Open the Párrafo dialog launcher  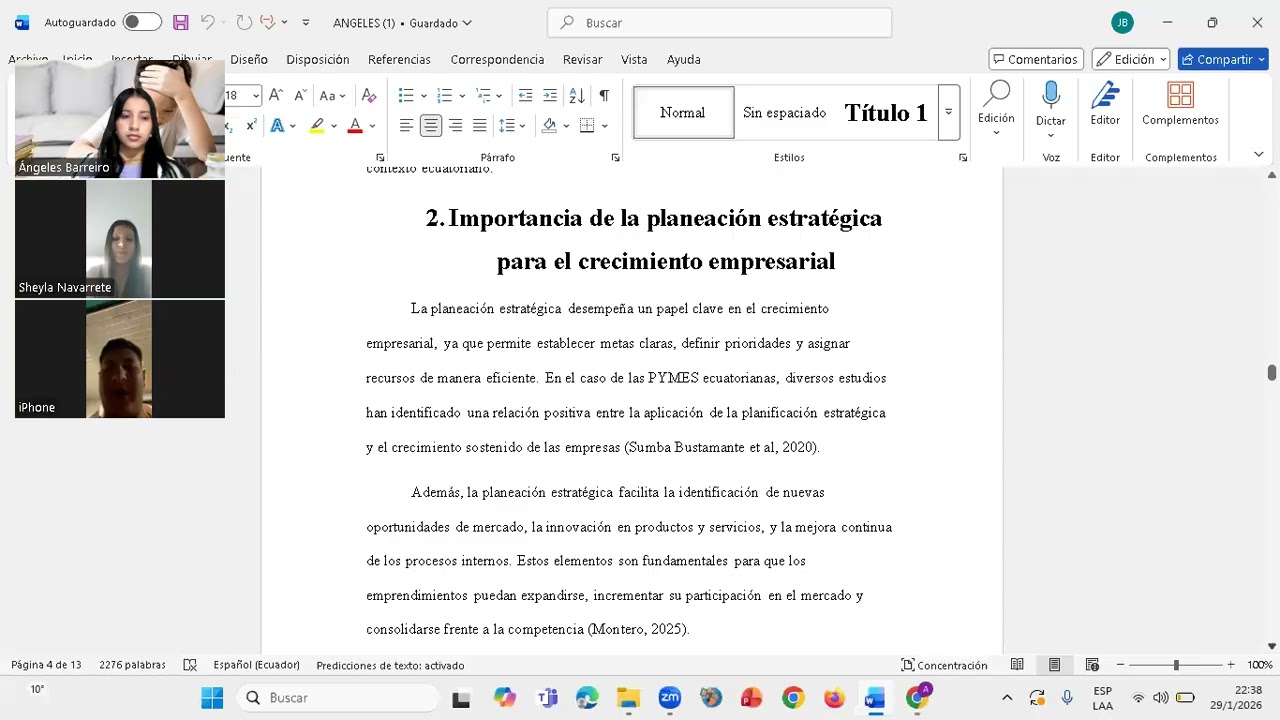coord(615,158)
